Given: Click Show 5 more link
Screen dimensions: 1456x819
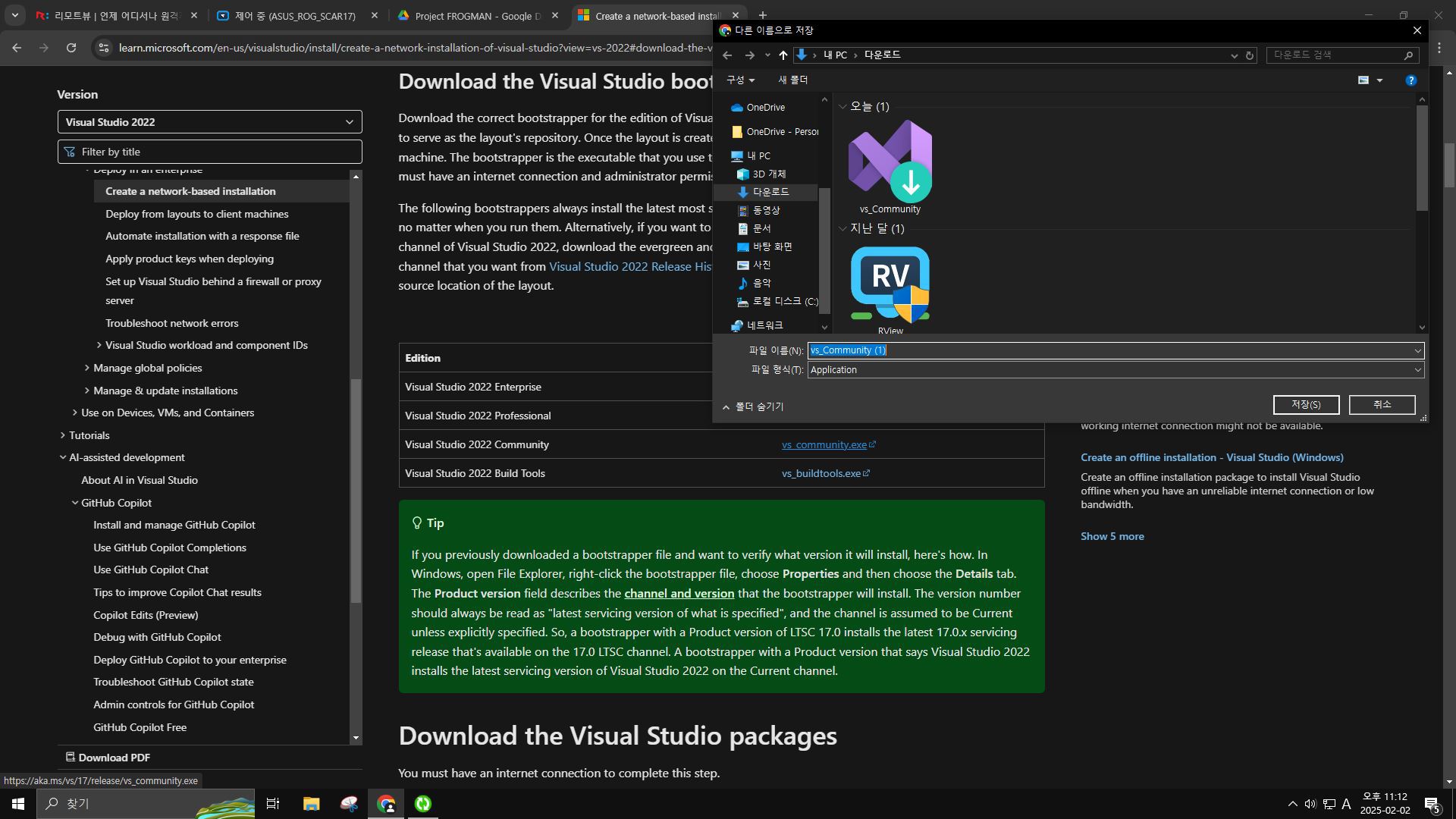Looking at the screenshot, I should click(1112, 537).
